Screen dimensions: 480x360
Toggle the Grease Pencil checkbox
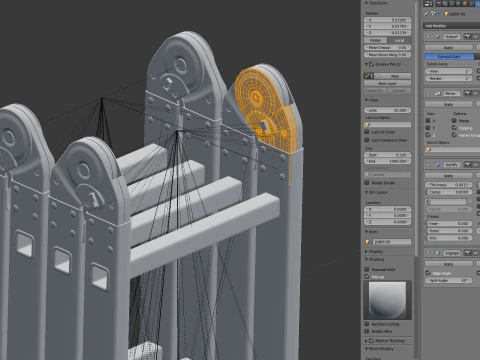[372, 64]
